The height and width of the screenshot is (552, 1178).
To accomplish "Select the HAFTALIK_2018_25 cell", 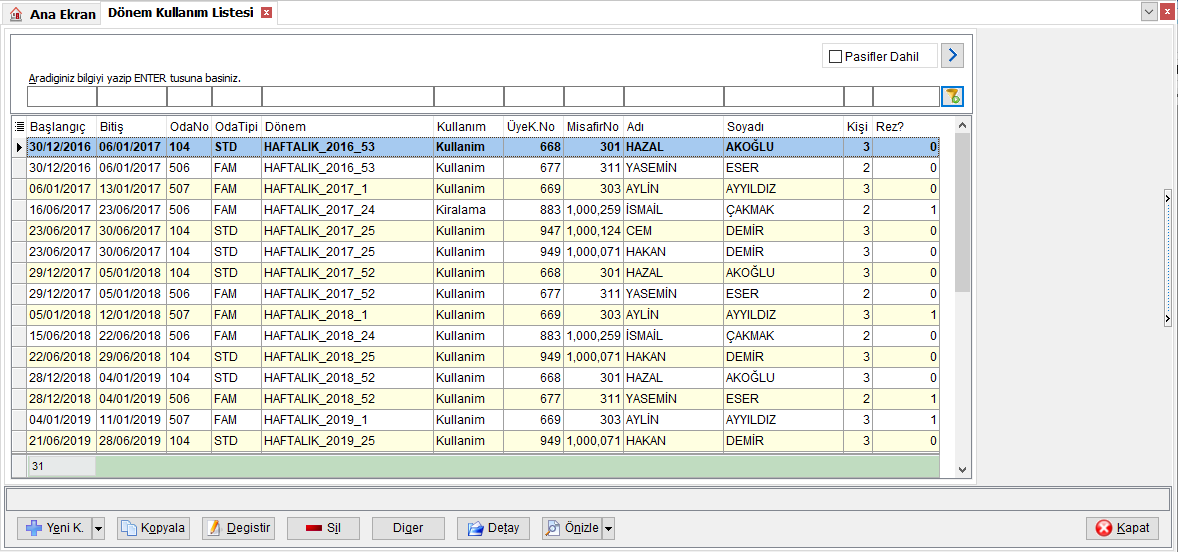I will coord(348,357).
